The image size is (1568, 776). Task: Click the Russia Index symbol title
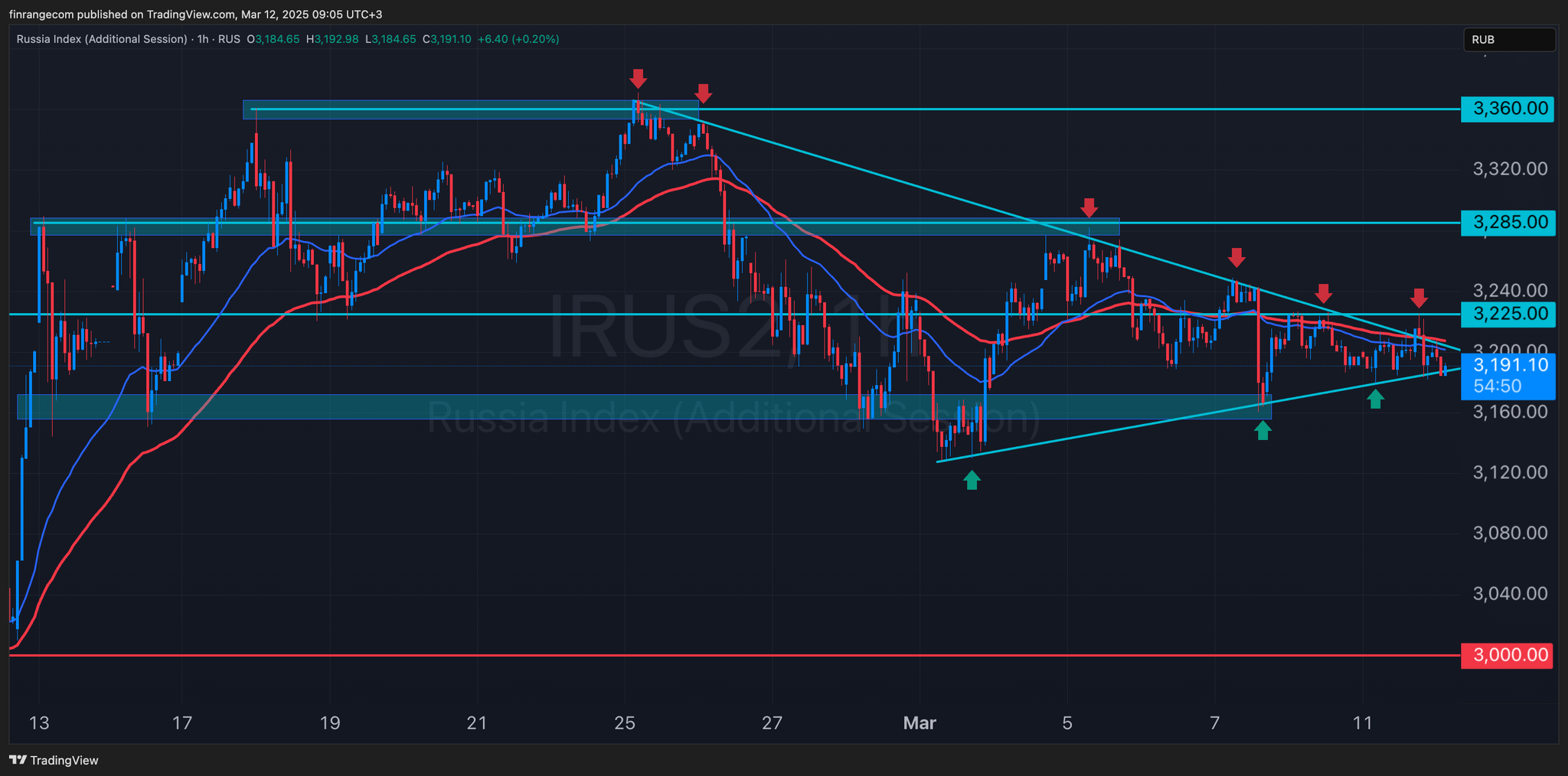[x=102, y=39]
